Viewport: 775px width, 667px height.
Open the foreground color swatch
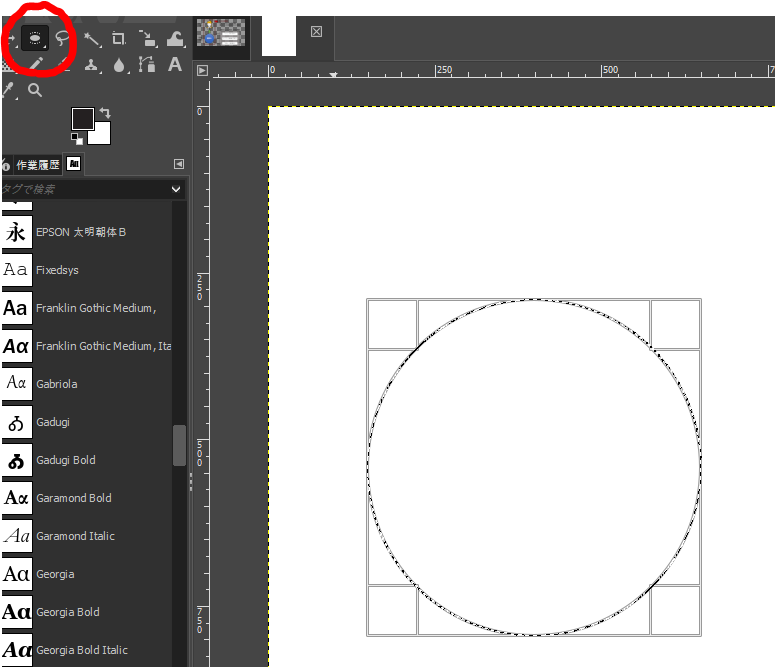[81, 118]
